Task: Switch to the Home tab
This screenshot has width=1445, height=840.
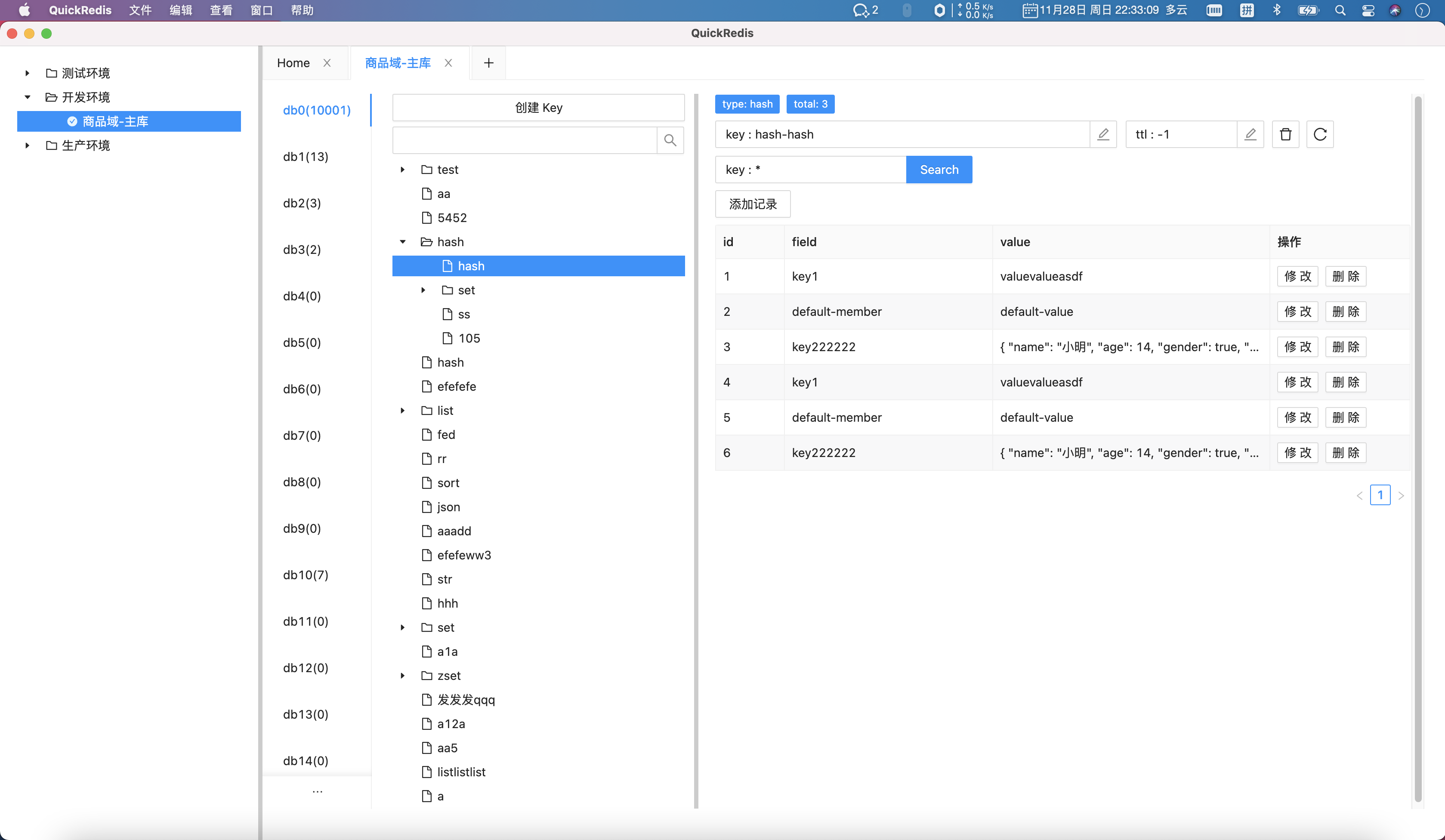Action: (293, 63)
